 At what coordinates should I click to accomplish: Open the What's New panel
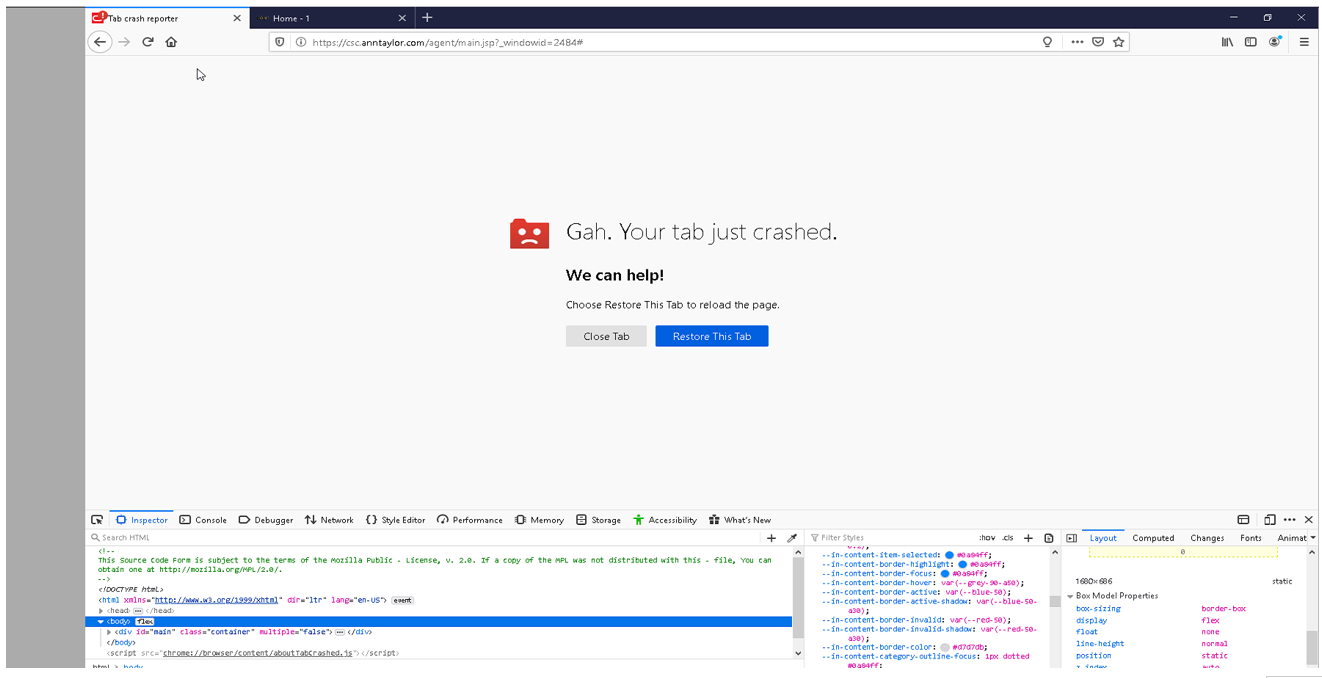click(740, 520)
